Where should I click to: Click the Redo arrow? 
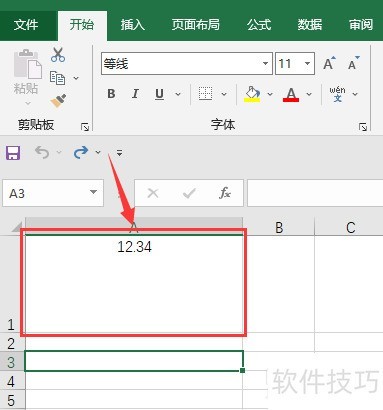click(81, 152)
